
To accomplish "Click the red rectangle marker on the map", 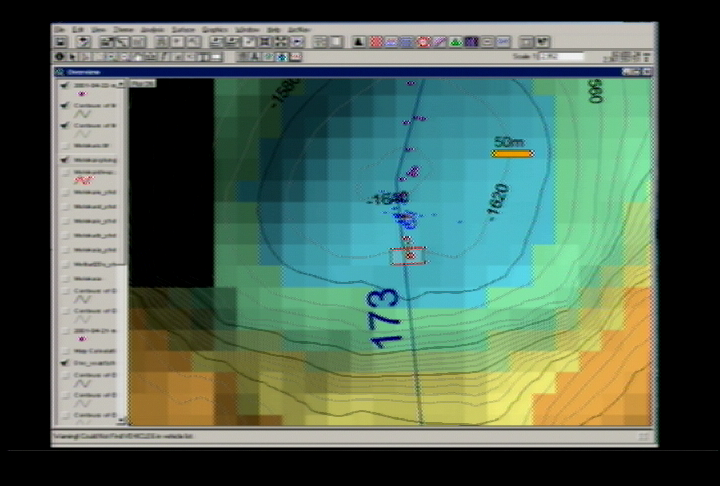I will click(407, 256).
